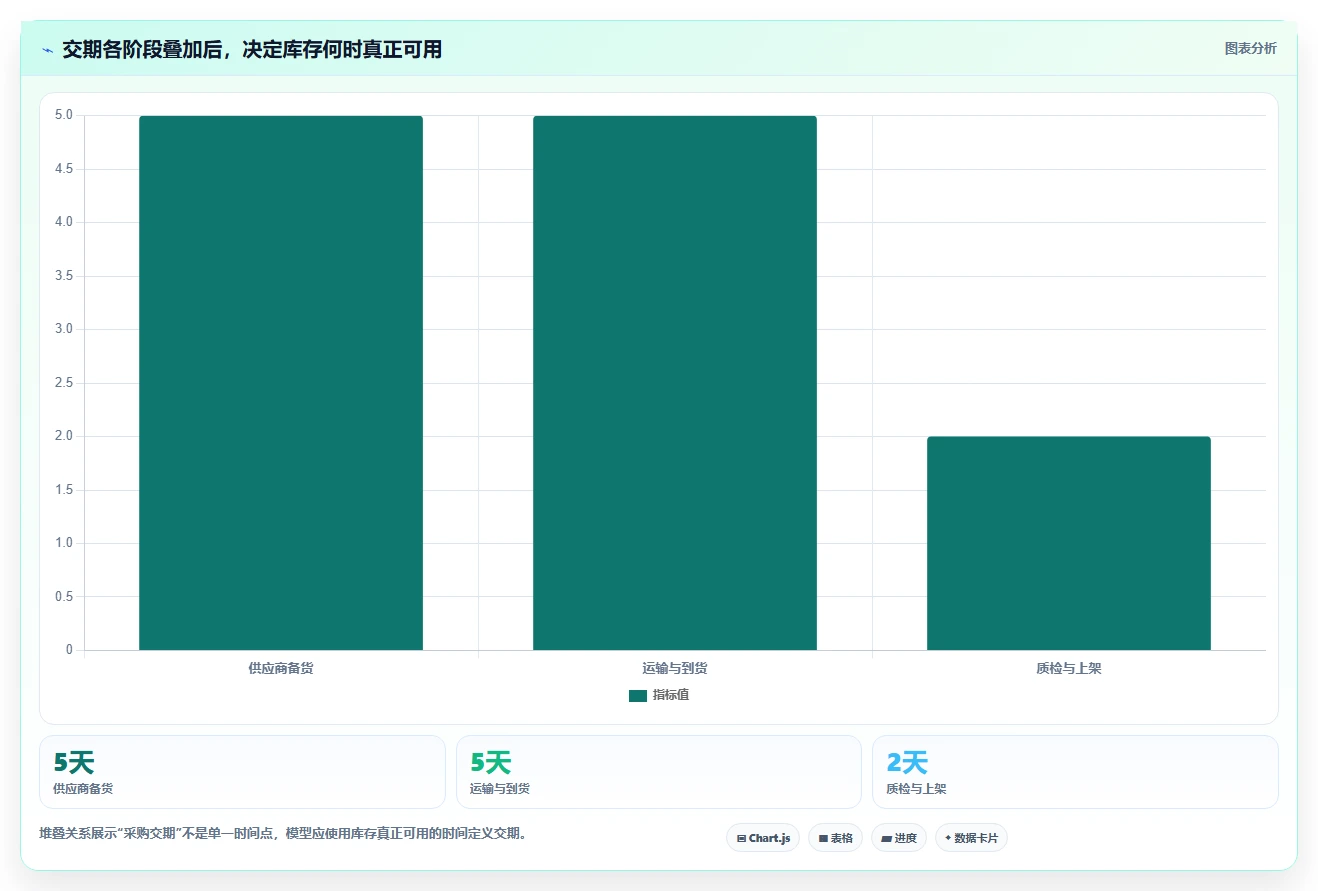This screenshot has height=891, width=1318.
Task: Toggle the 指标值 legend item
Action: point(659,695)
